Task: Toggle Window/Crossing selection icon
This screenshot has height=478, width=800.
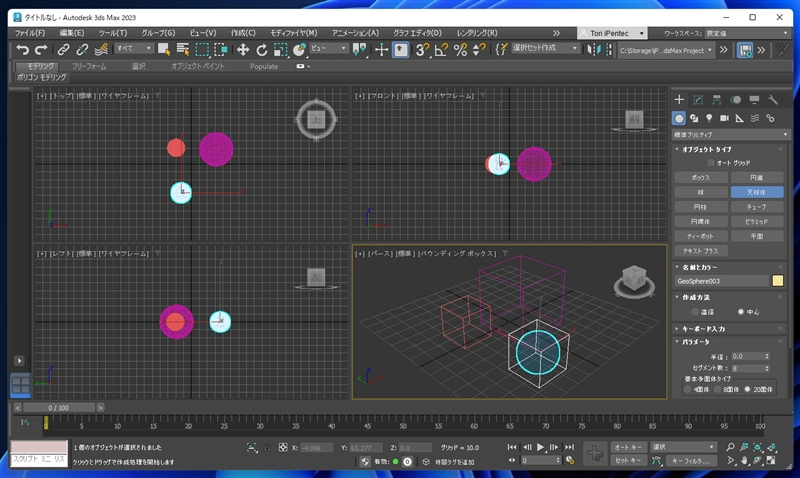Action: click(221, 49)
